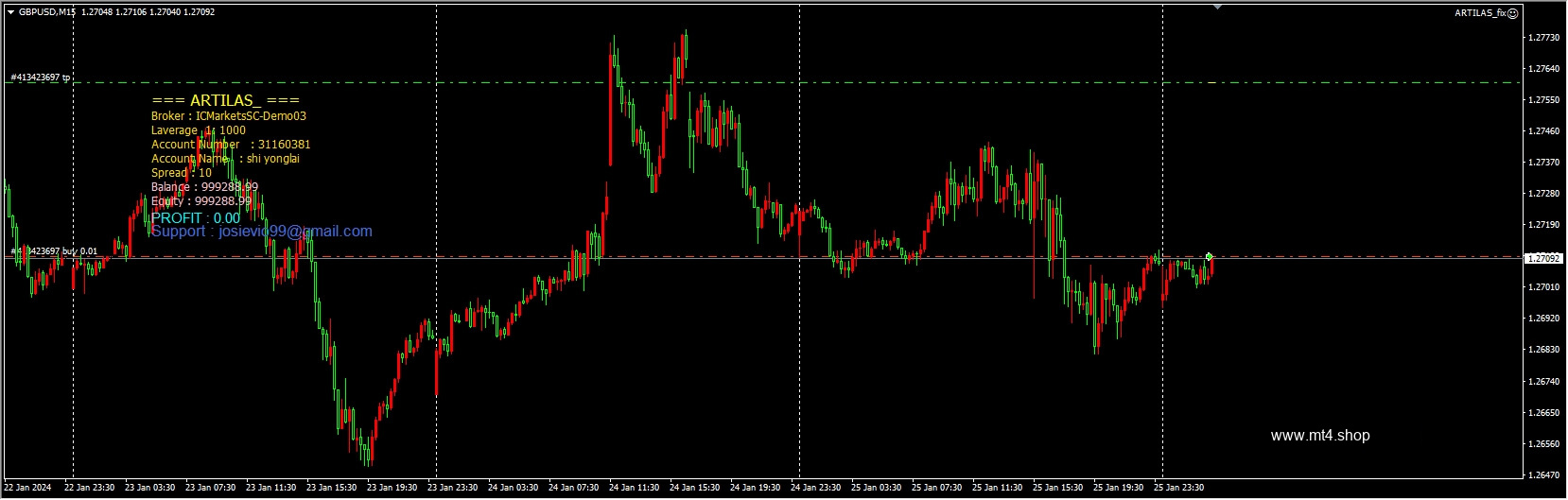This screenshot has height=500, width=1568.
Task: Click the 1.26560 price scale label
Action: coord(1543,444)
